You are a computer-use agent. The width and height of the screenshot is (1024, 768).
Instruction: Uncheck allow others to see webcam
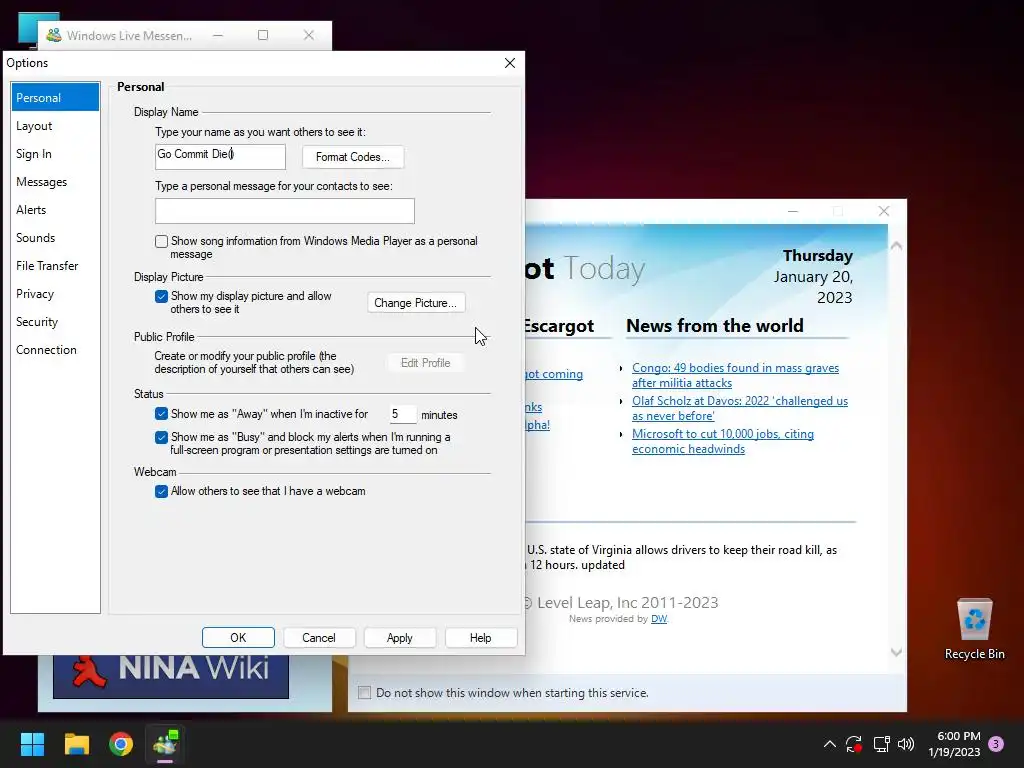pos(161,491)
